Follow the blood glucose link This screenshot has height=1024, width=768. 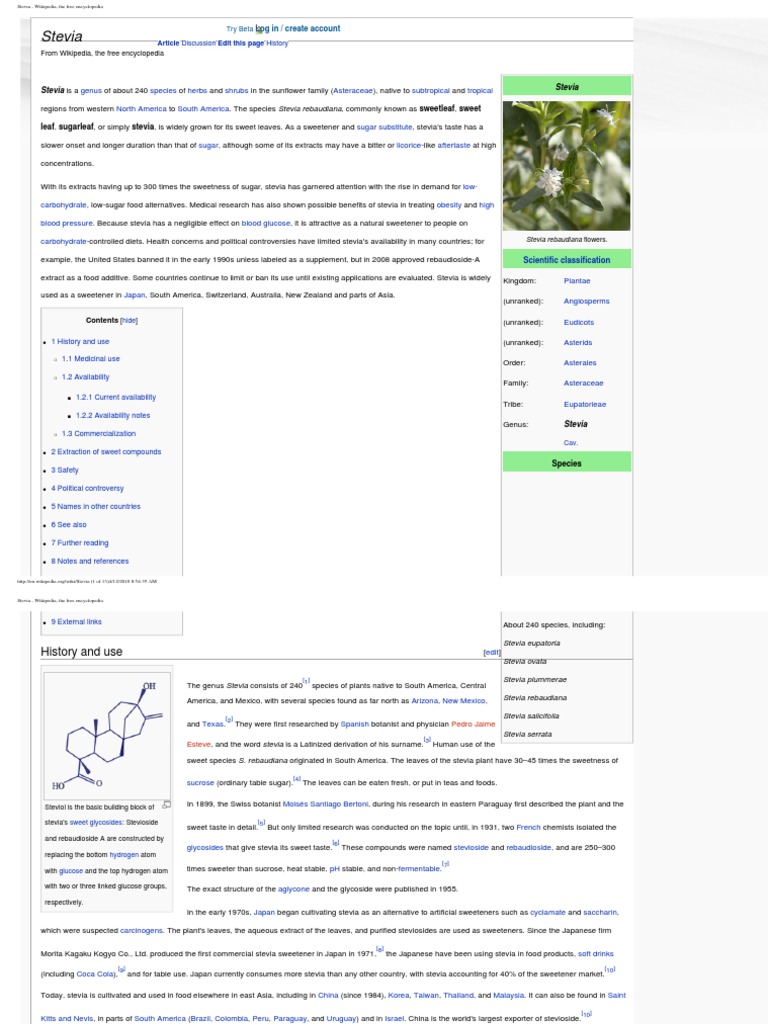pyautogui.click(x=266, y=223)
